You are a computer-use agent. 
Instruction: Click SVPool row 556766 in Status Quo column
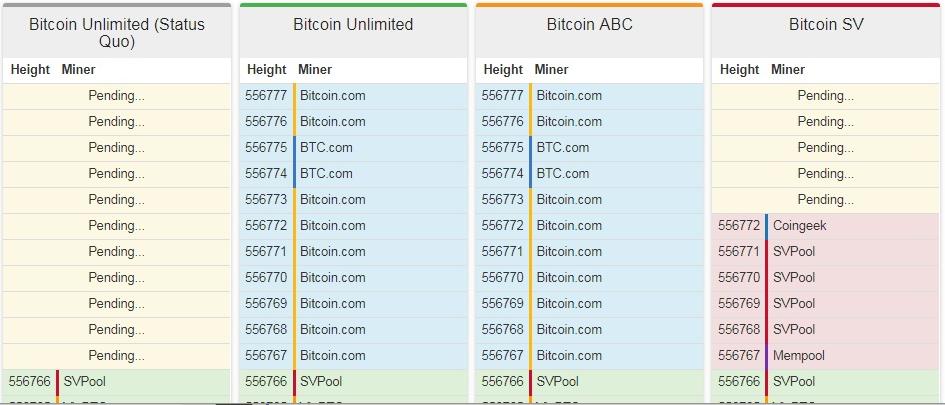[117, 381]
